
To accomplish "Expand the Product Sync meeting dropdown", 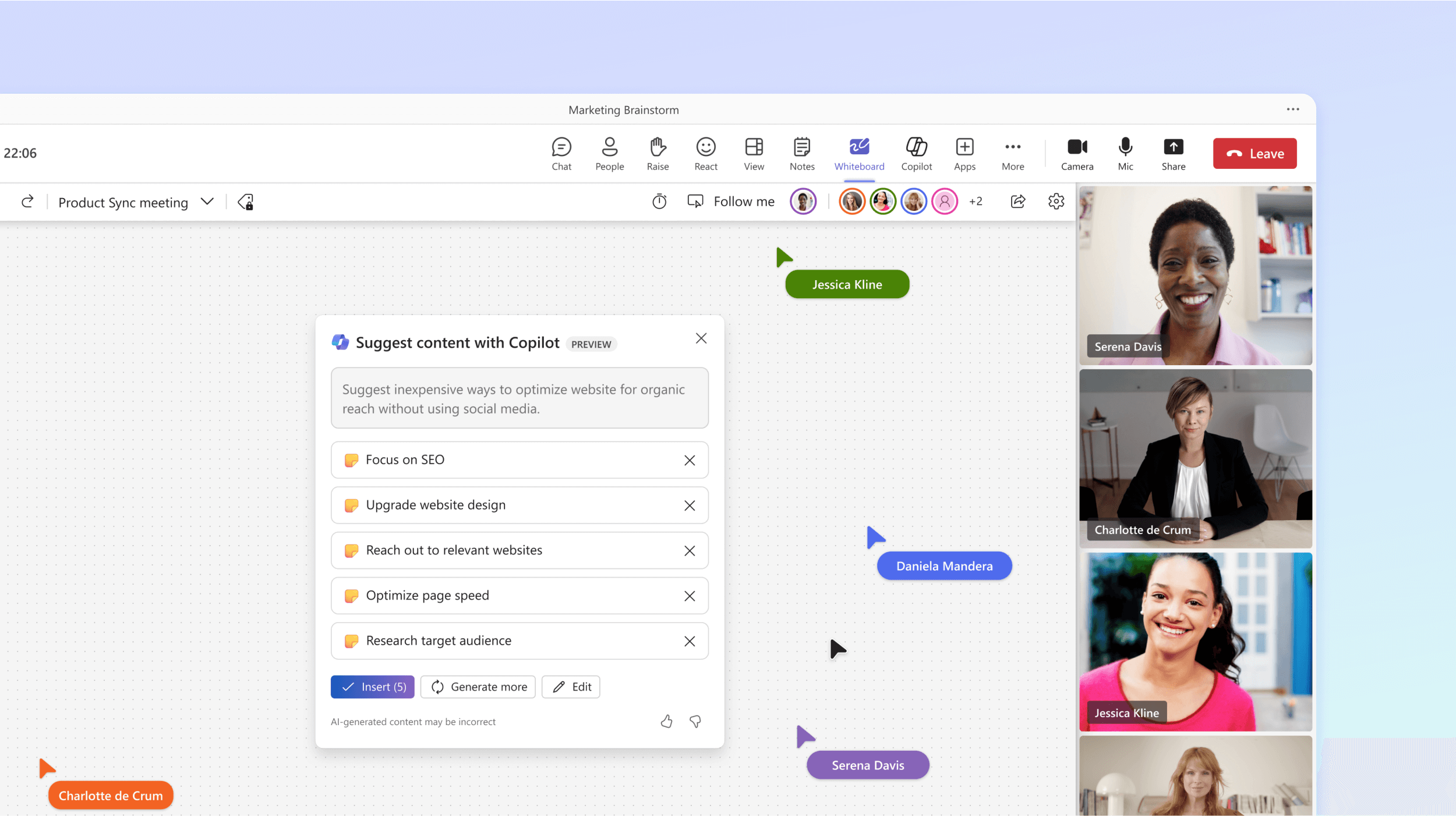I will coord(207,202).
